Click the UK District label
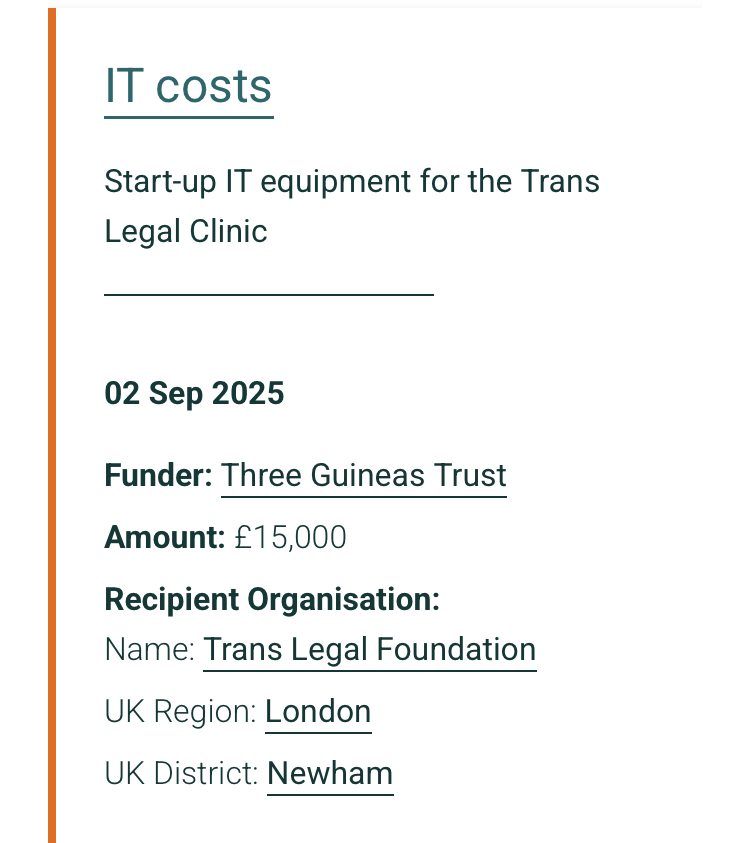 (x=181, y=774)
